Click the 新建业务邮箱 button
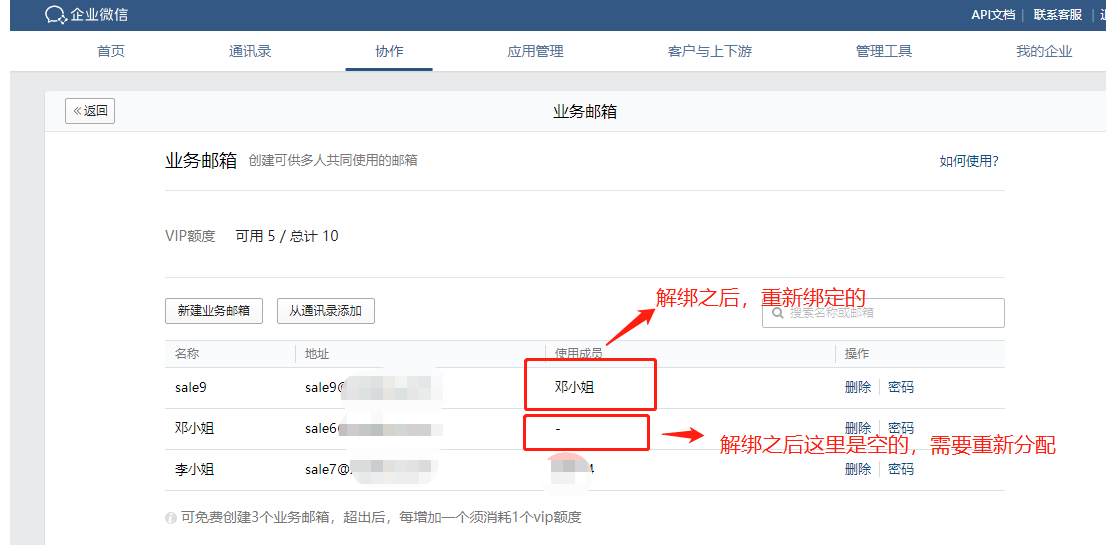 tap(214, 311)
